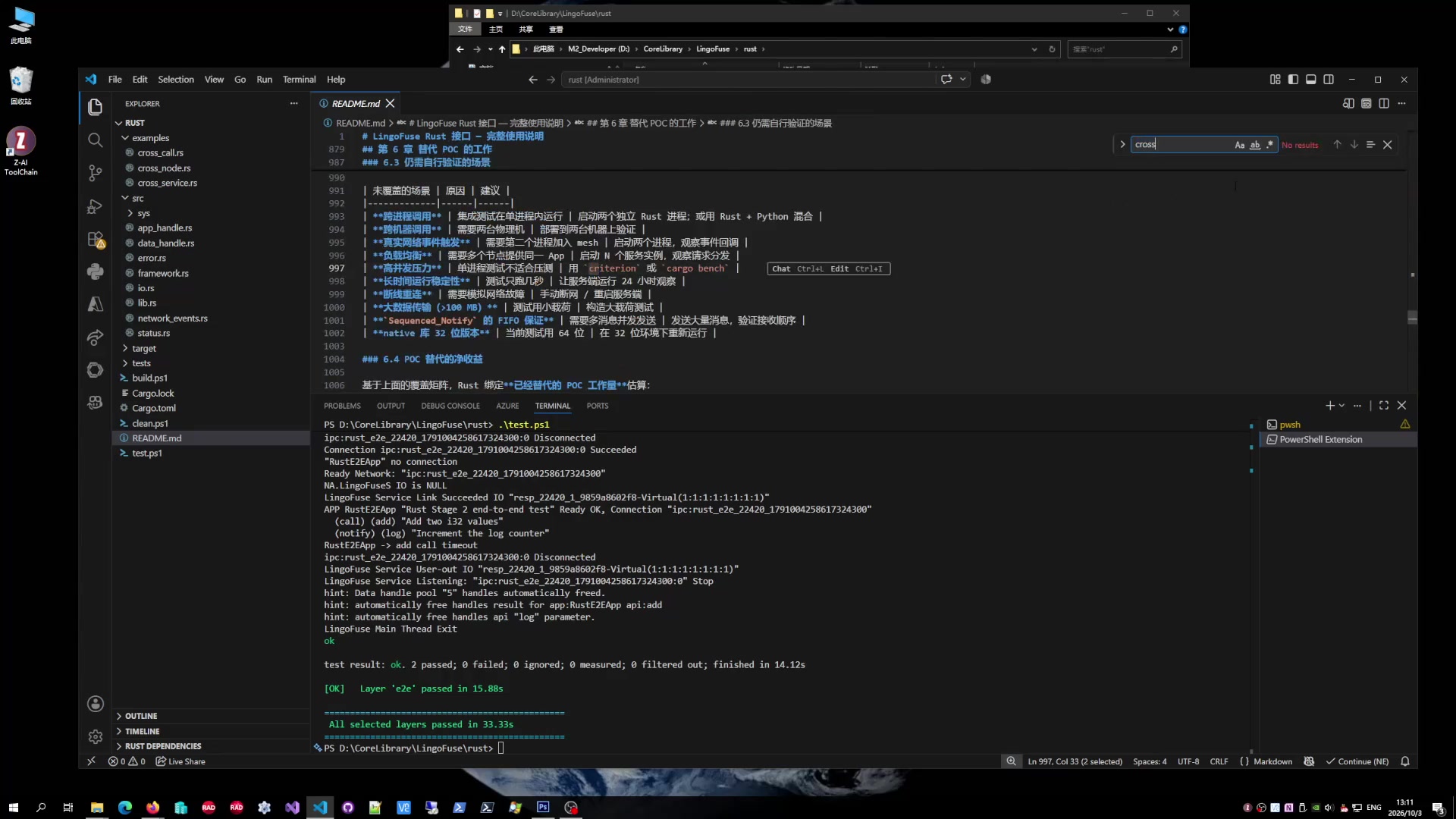Toggle Match Whole Word in find widget
Image resolution: width=1456 pixels, height=819 pixels.
[1255, 145]
